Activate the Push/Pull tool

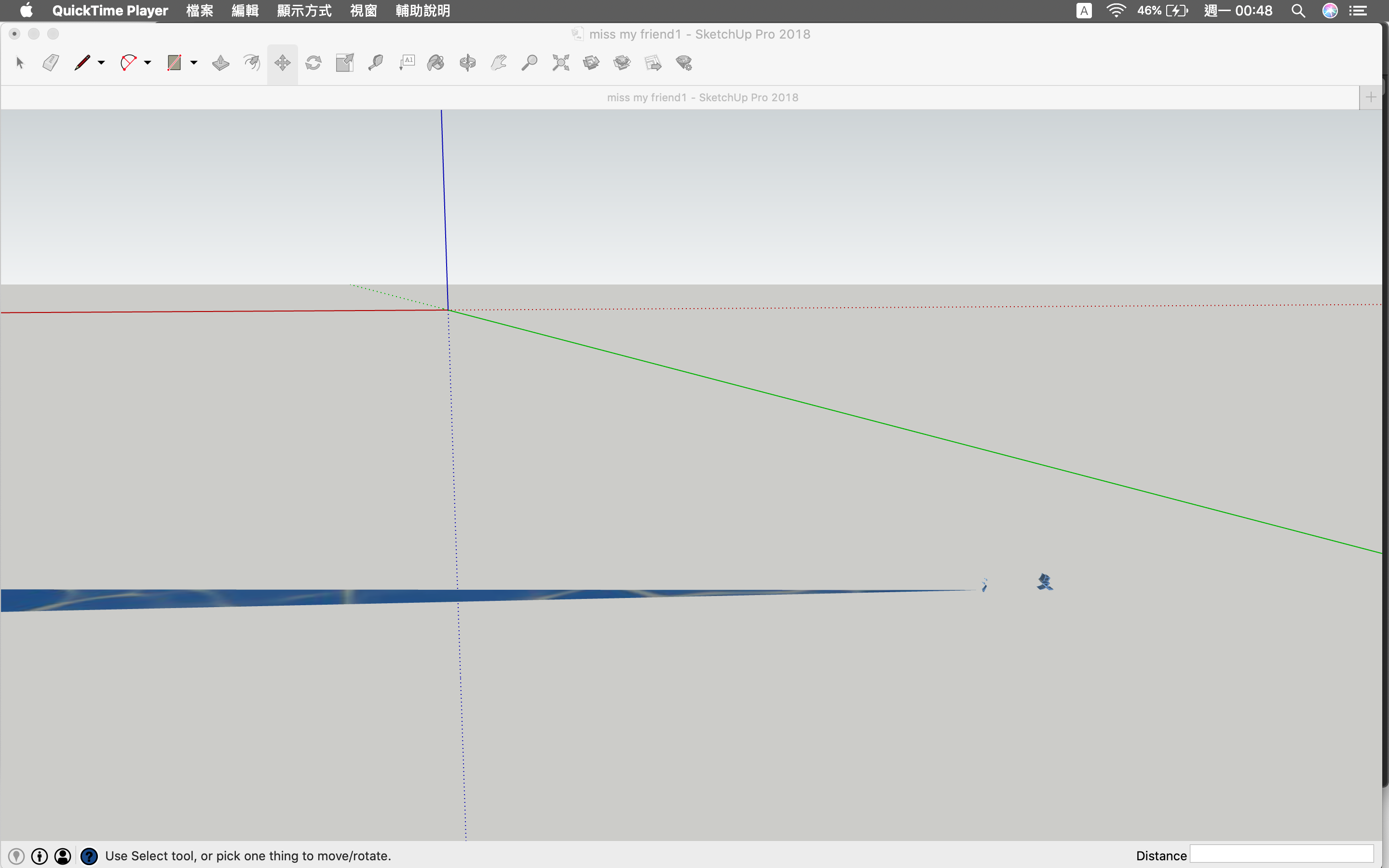tap(220, 63)
